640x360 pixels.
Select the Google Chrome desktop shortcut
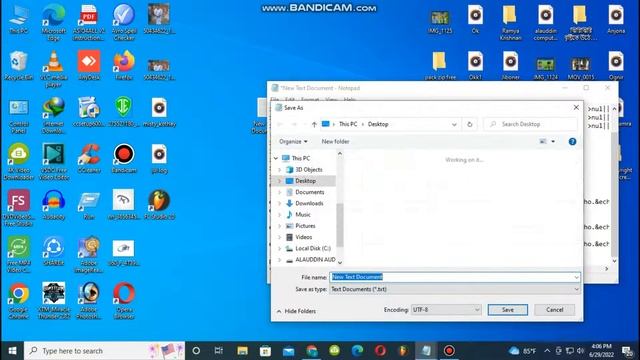(x=18, y=302)
